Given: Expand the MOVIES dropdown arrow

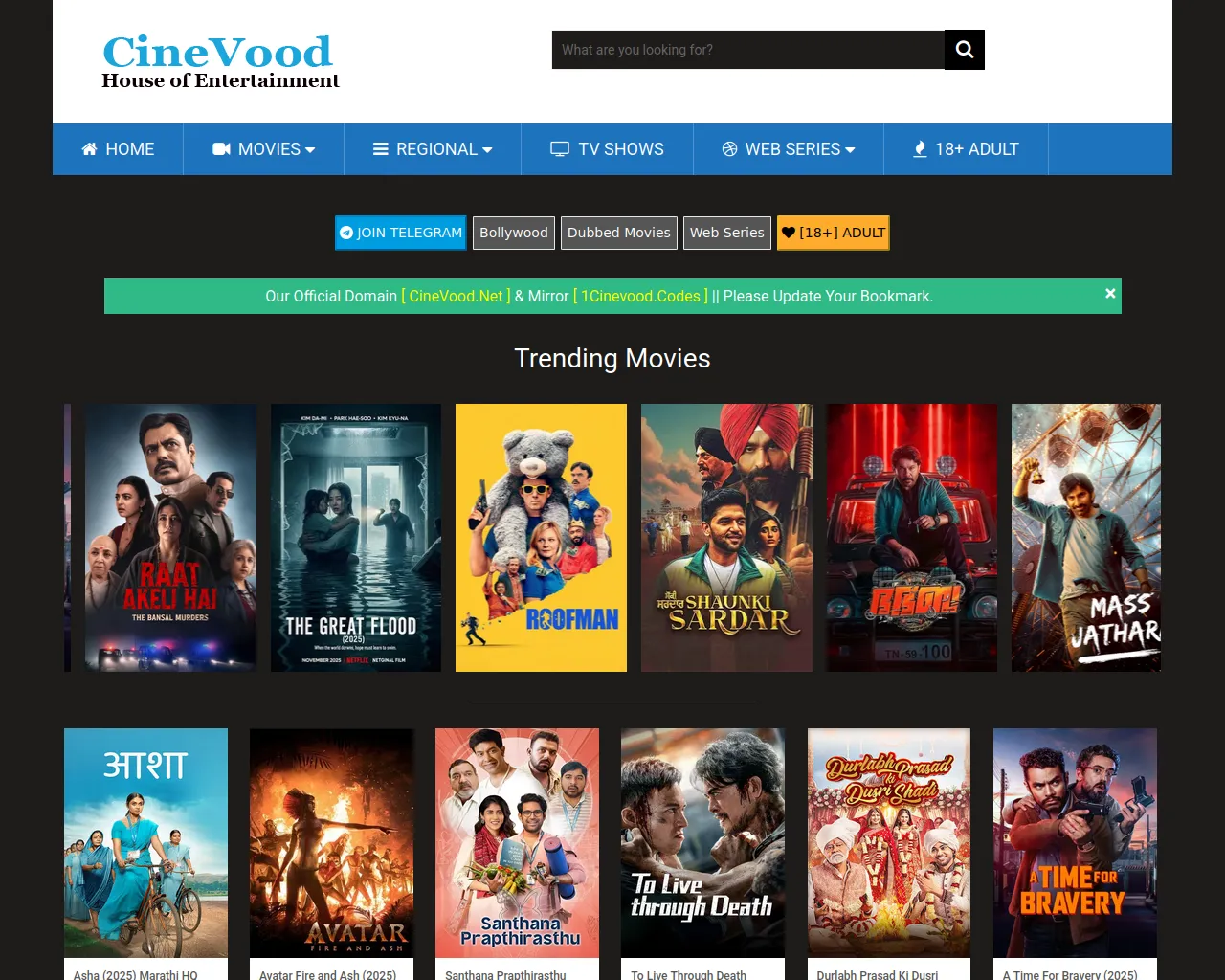Looking at the screenshot, I should click(x=310, y=150).
